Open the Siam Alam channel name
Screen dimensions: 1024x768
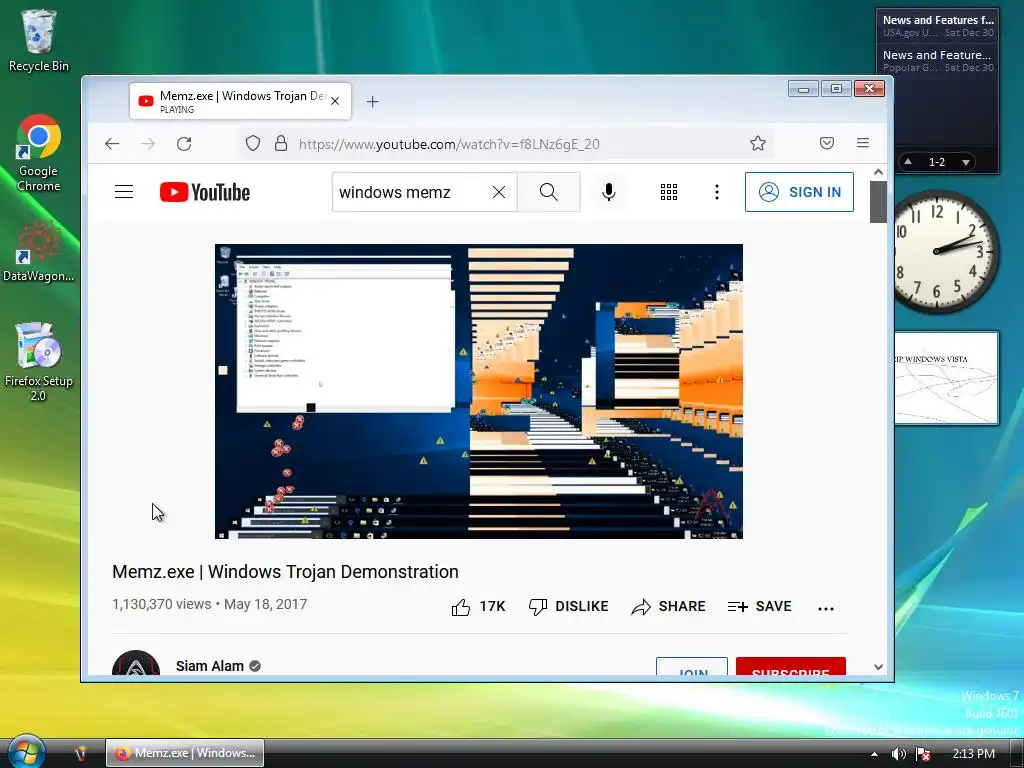click(x=210, y=666)
